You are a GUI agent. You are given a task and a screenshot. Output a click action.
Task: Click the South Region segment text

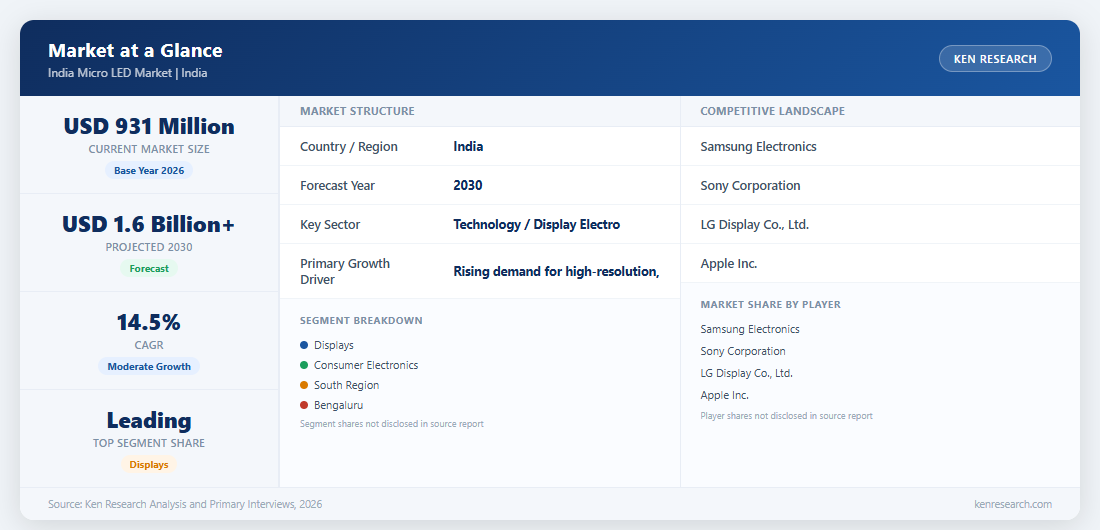click(x=347, y=385)
